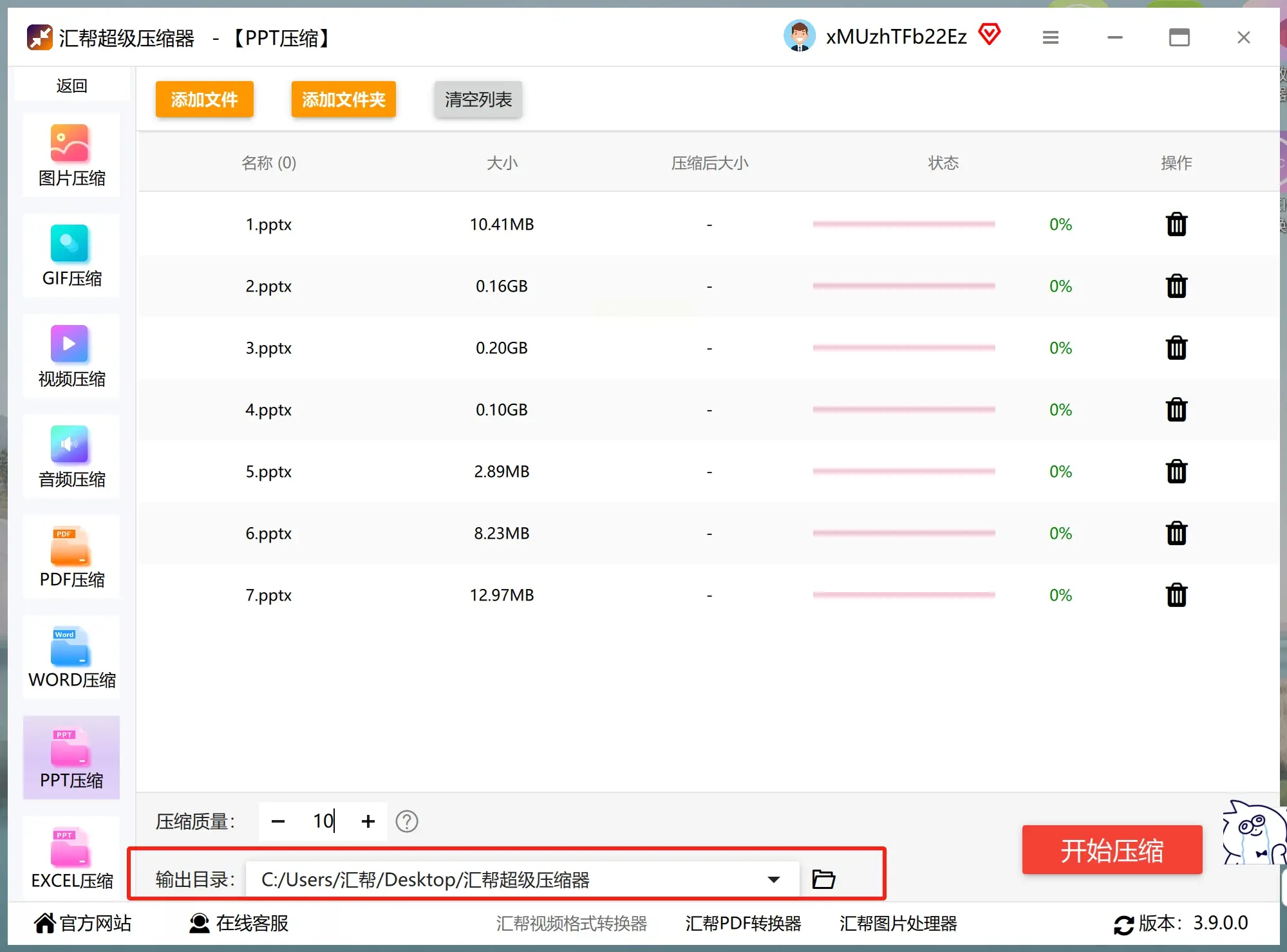Clear the list with 清空列表
The image size is (1287, 952).
click(478, 100)
